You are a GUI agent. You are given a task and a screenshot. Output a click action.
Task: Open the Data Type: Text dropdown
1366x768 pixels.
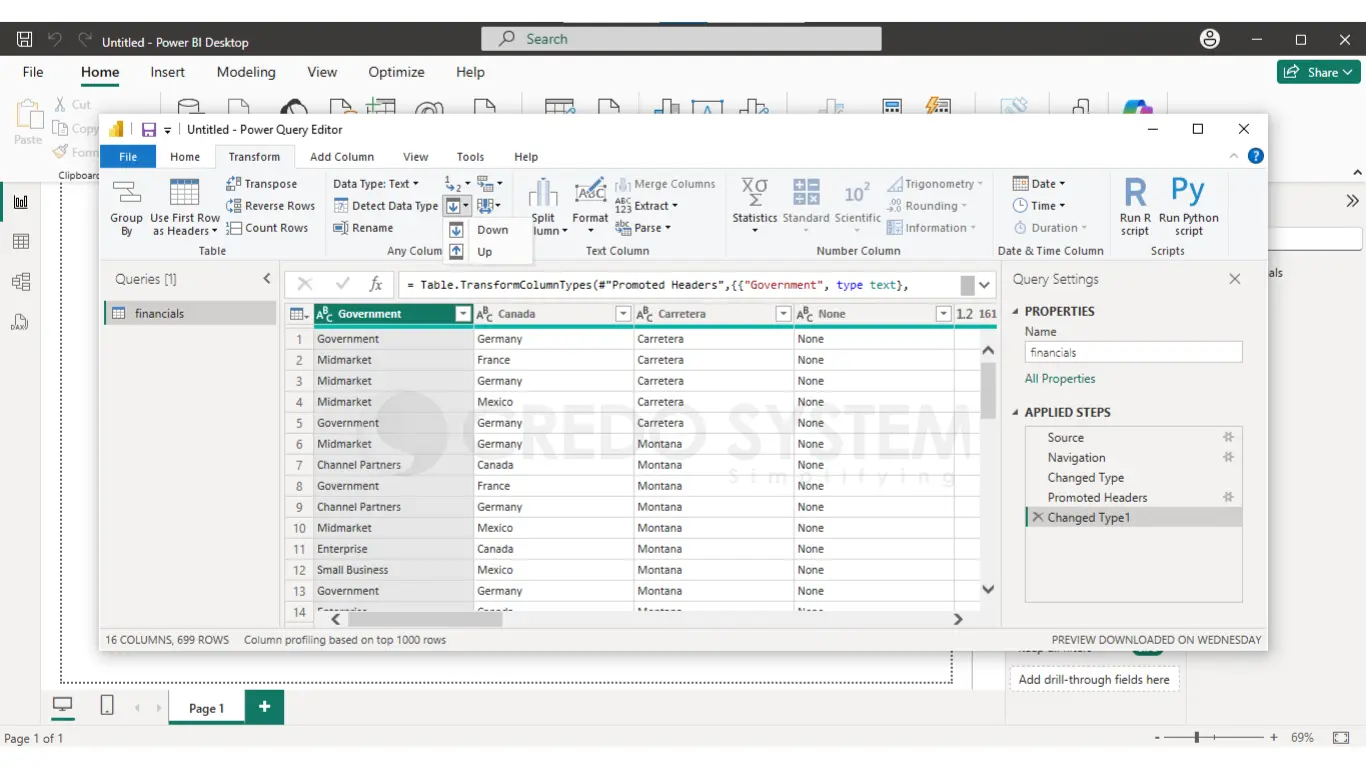[x=376, y=184]
